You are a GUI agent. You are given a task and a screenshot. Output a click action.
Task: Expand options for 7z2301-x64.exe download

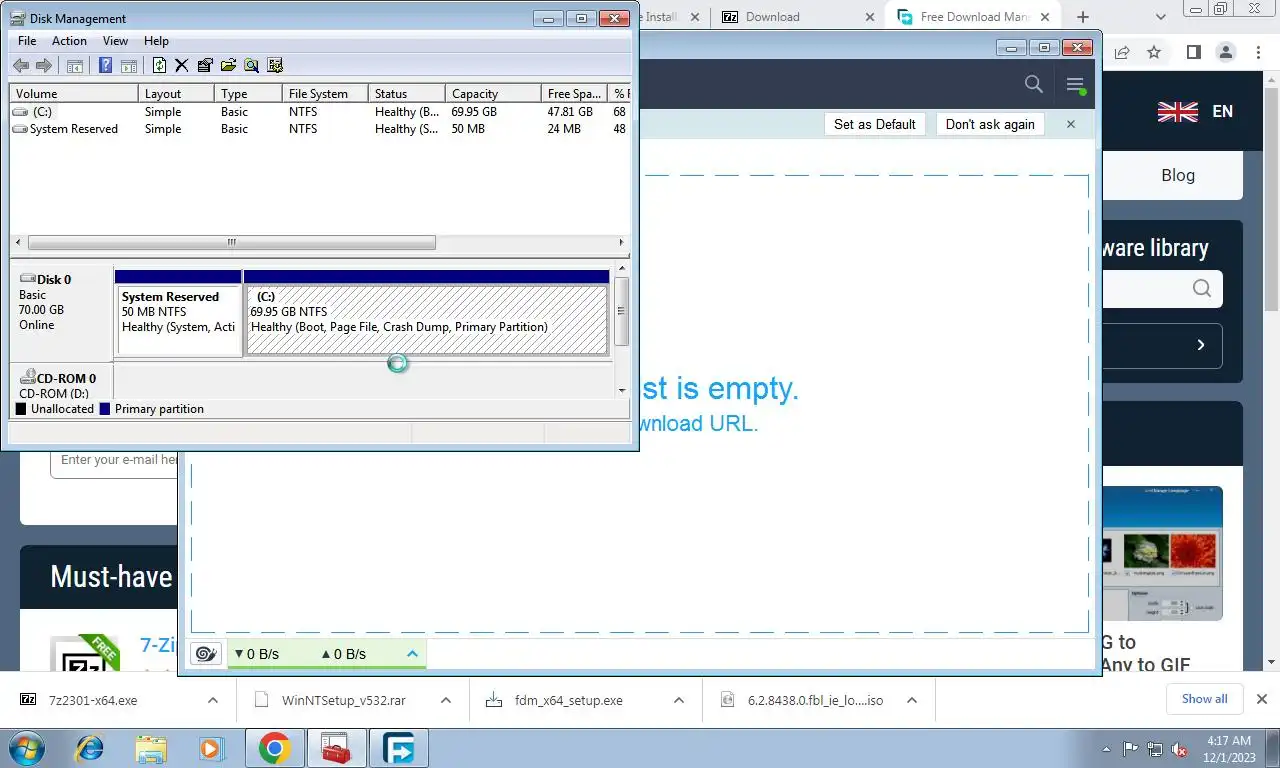tap(213, 700)
